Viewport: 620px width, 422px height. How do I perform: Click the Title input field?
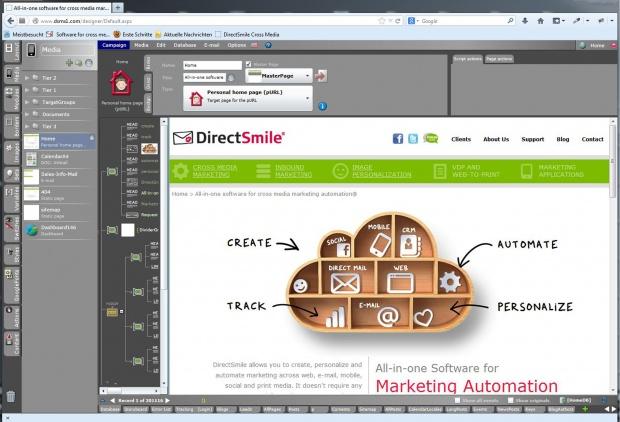coord(204,78)
